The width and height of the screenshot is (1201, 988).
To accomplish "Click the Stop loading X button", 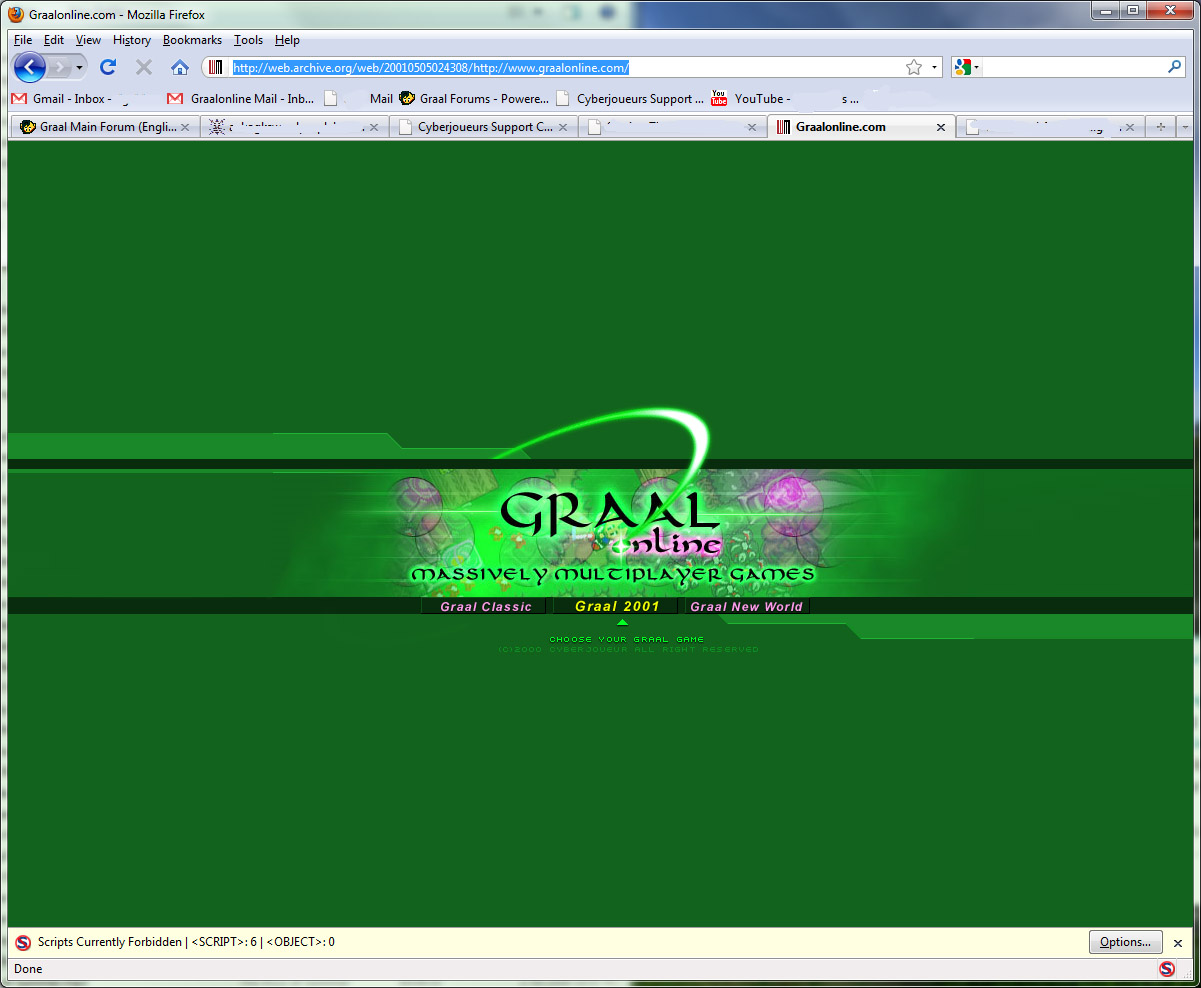I will (x=144, y=67).
